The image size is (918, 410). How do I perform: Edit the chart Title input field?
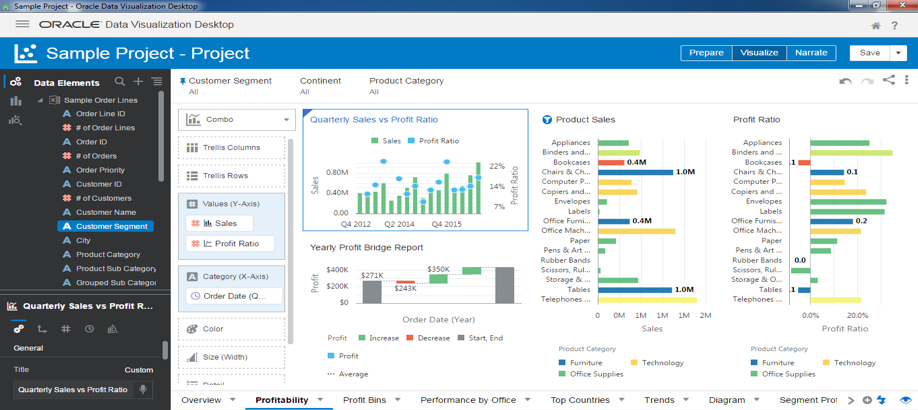point(73,390)
